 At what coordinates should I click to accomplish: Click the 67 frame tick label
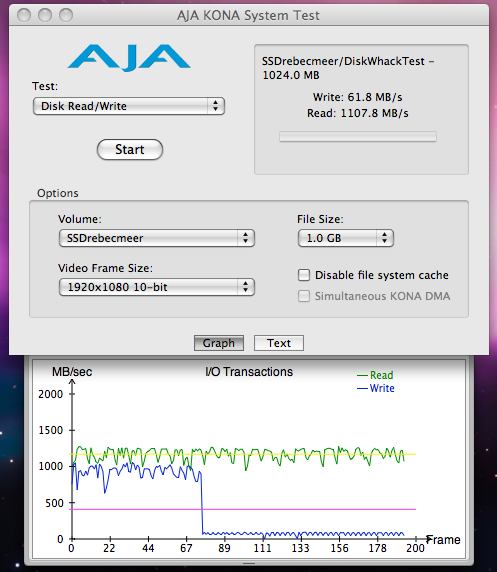click(x=186, y=548)
